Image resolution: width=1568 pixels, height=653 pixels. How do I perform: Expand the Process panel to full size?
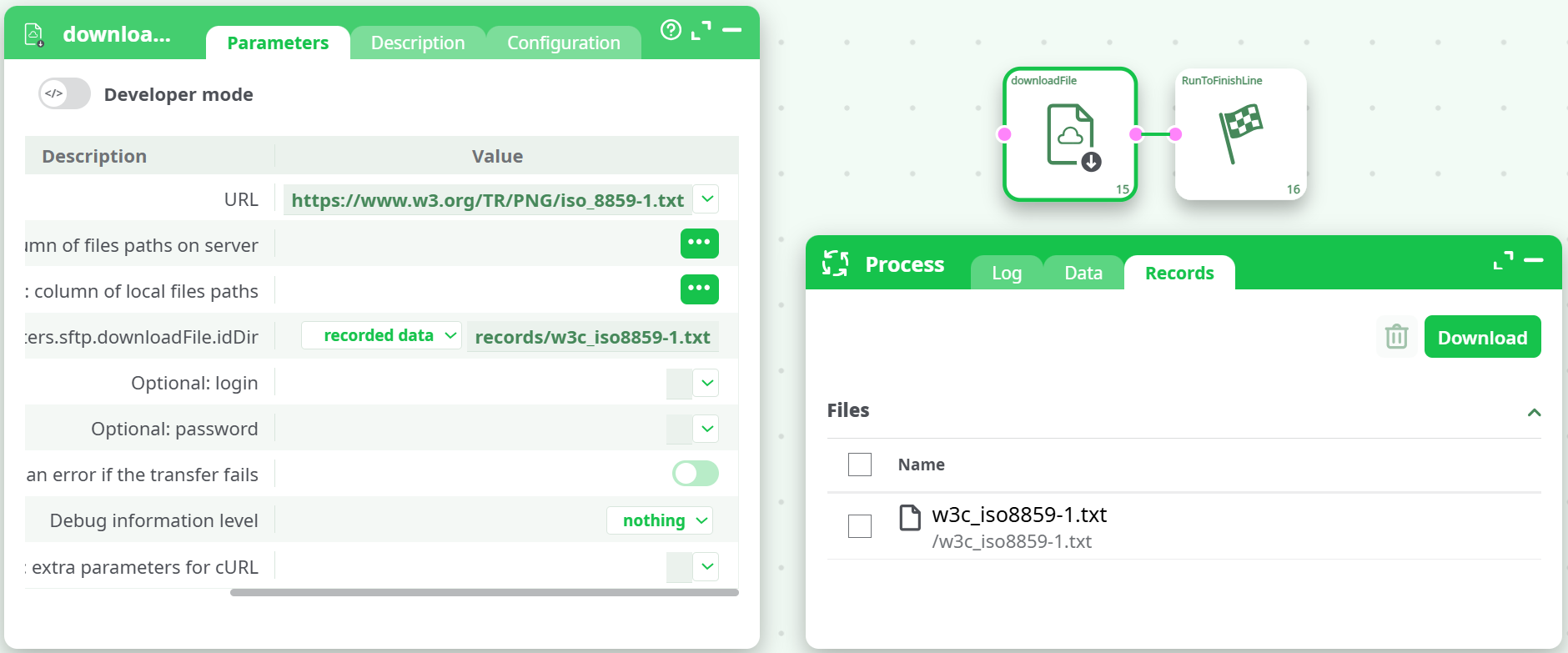tap(1503, 261)
